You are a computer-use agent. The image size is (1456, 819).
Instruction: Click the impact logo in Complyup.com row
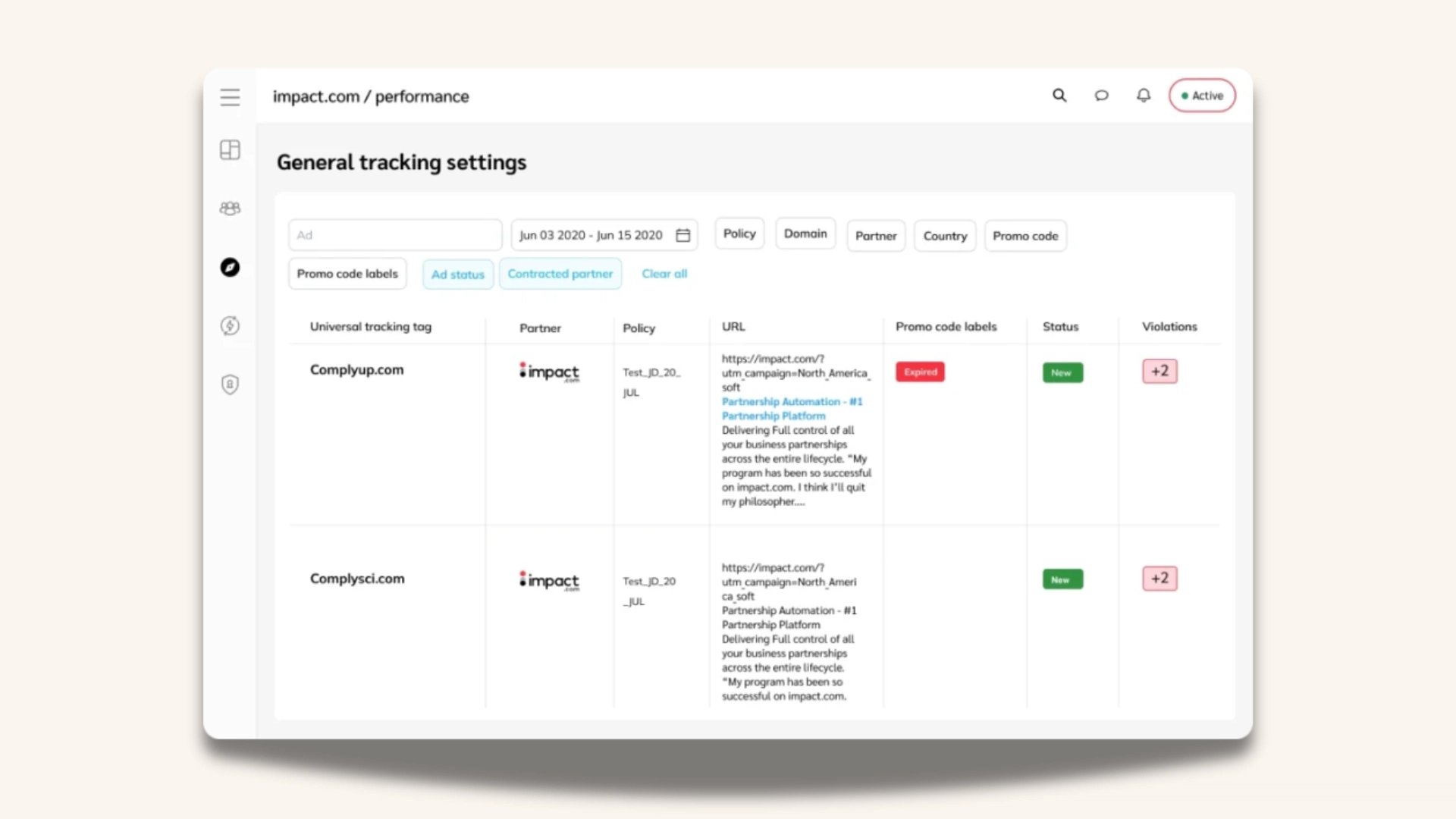[550, 372]
